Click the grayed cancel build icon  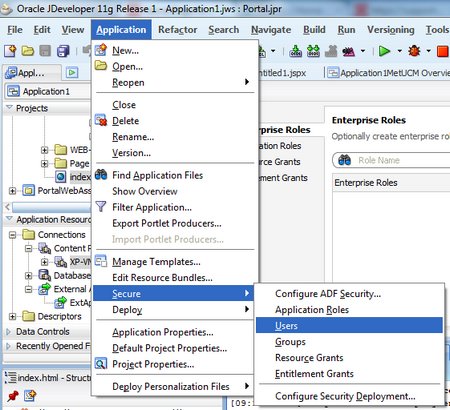coord(331,51)
